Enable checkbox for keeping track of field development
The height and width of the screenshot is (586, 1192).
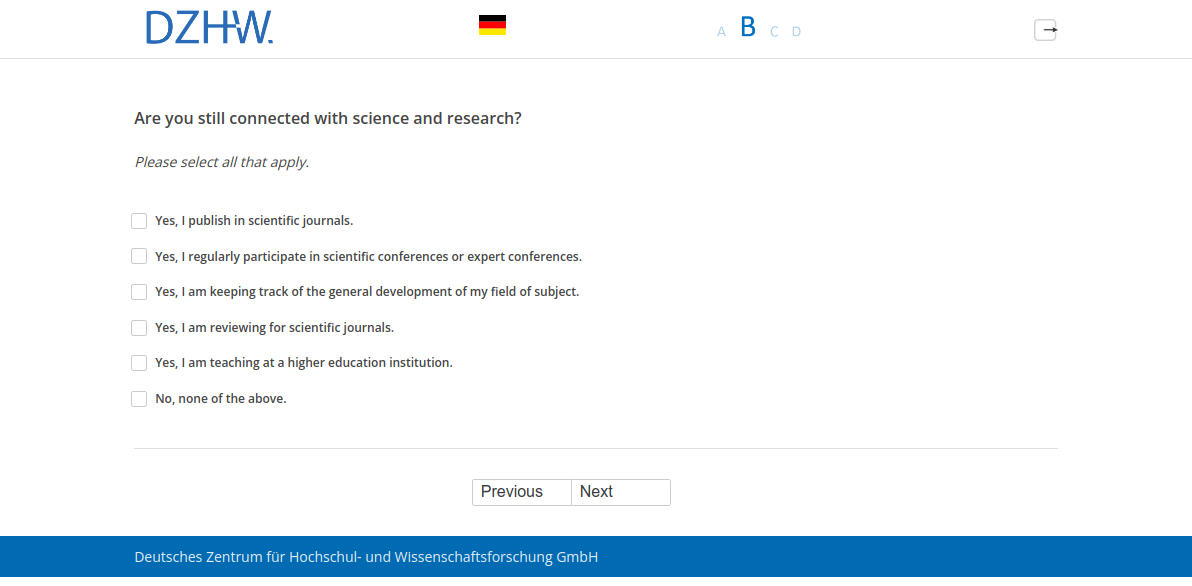(139, 292)
